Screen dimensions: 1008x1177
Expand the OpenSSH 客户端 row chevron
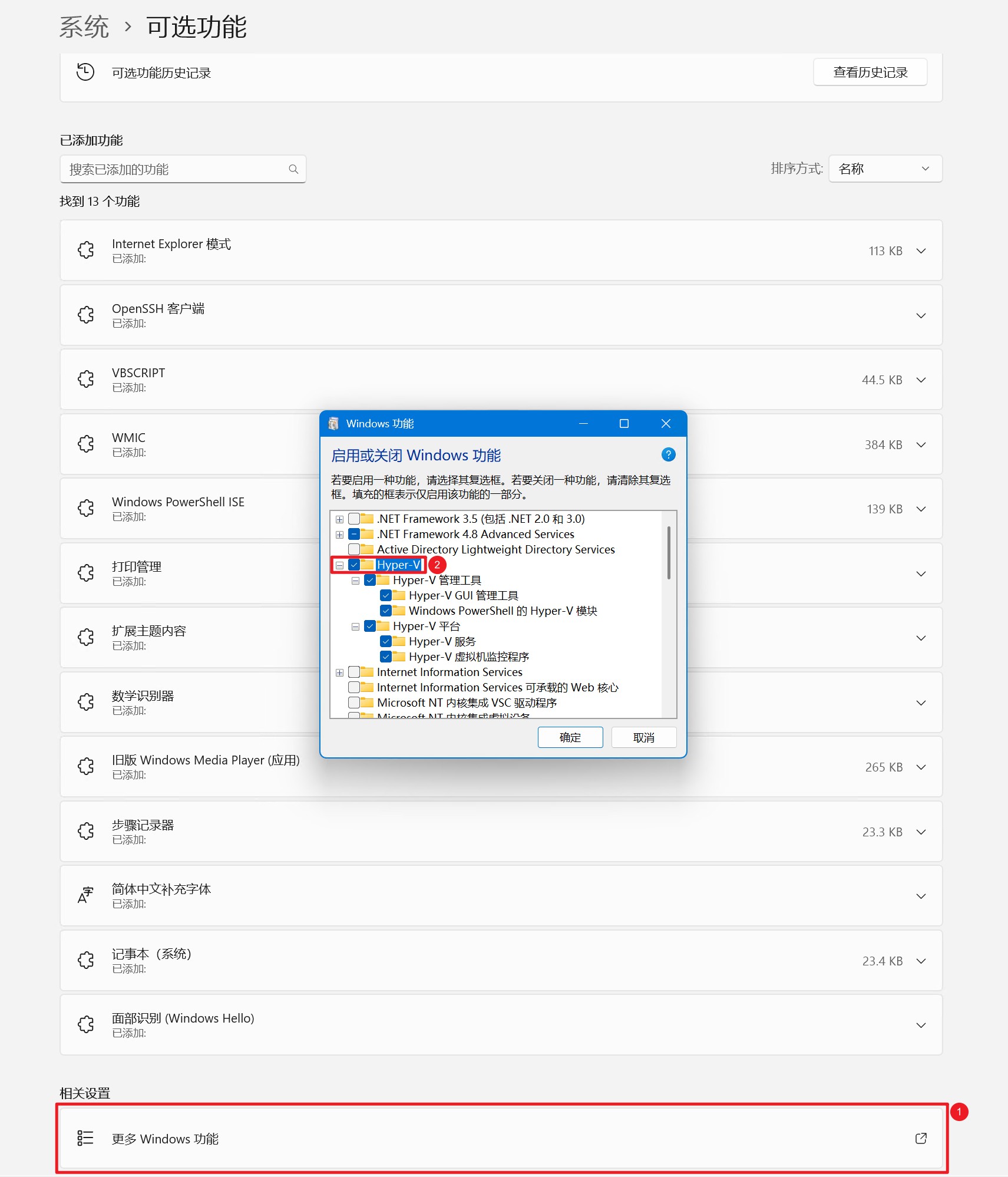pyautogui.click(x=921, y=315)
